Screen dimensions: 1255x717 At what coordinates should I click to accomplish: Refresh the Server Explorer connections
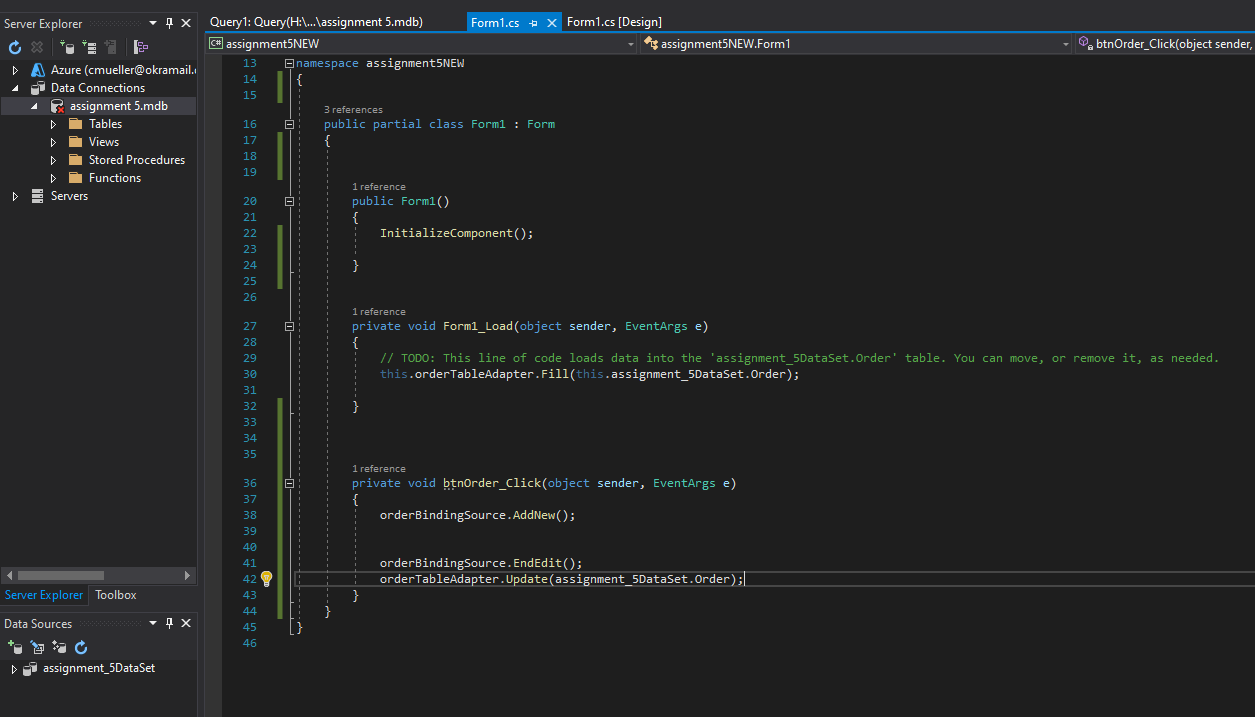pyautogui.click(x=15, y=47)
